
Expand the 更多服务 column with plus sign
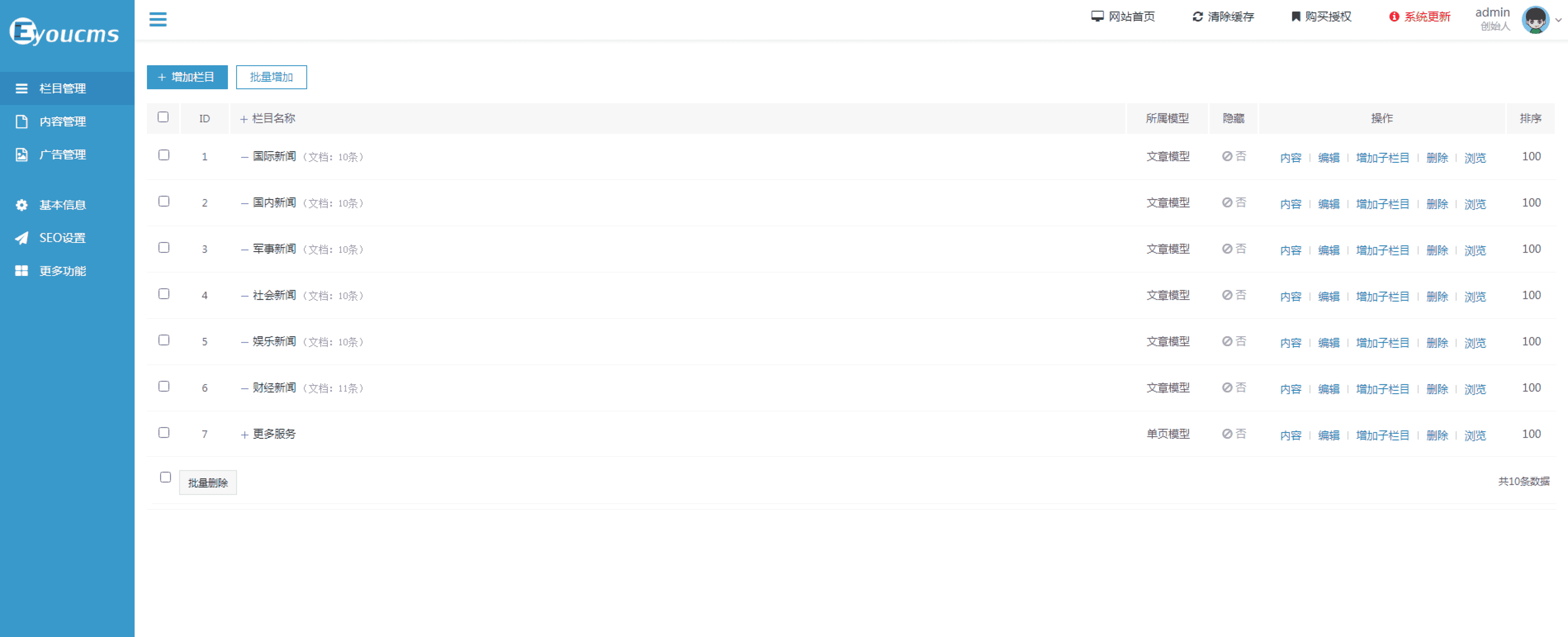[x=244, y=435]
